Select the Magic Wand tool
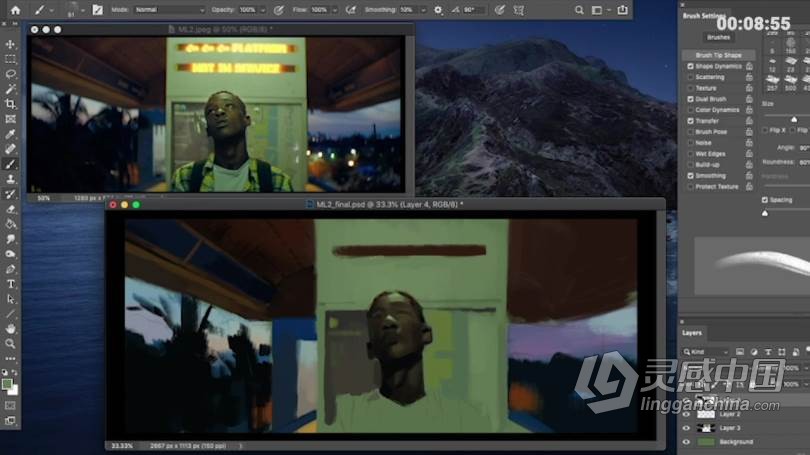The width and height of the screenshot is (810, 455). click(10, 89)
